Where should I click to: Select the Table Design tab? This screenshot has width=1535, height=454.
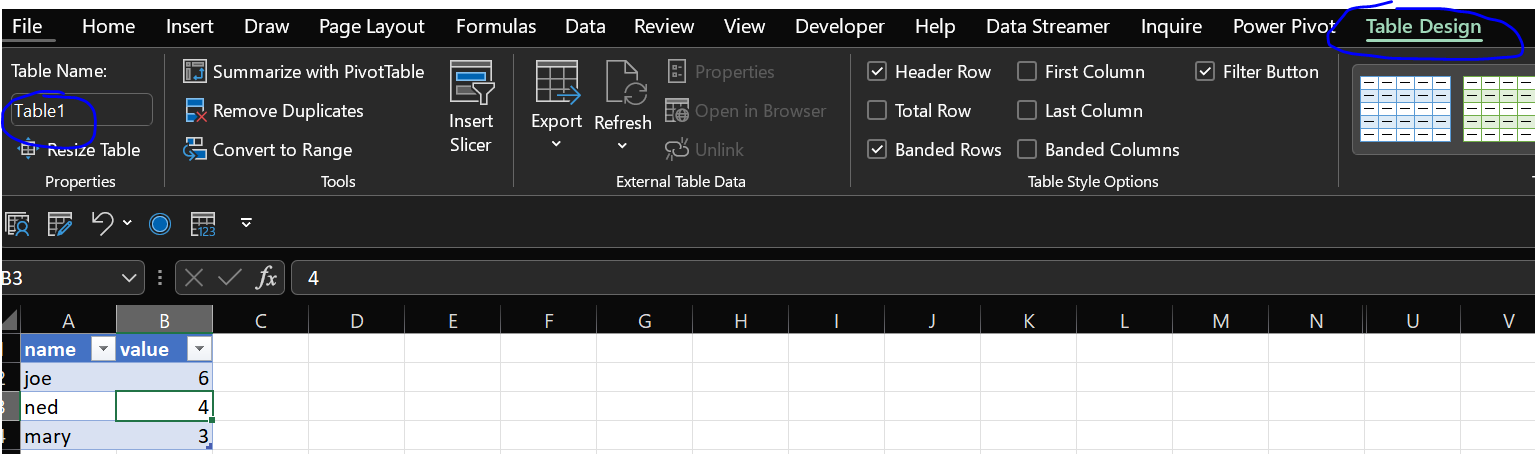(1423, 27)
